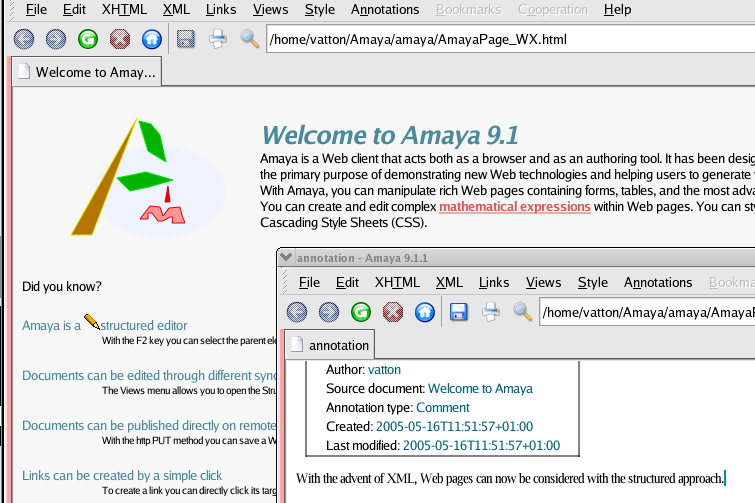Viewport: 755px width, 503px height.
Task: Click magnifier search icon in annotation window
Action: [522, 312]
